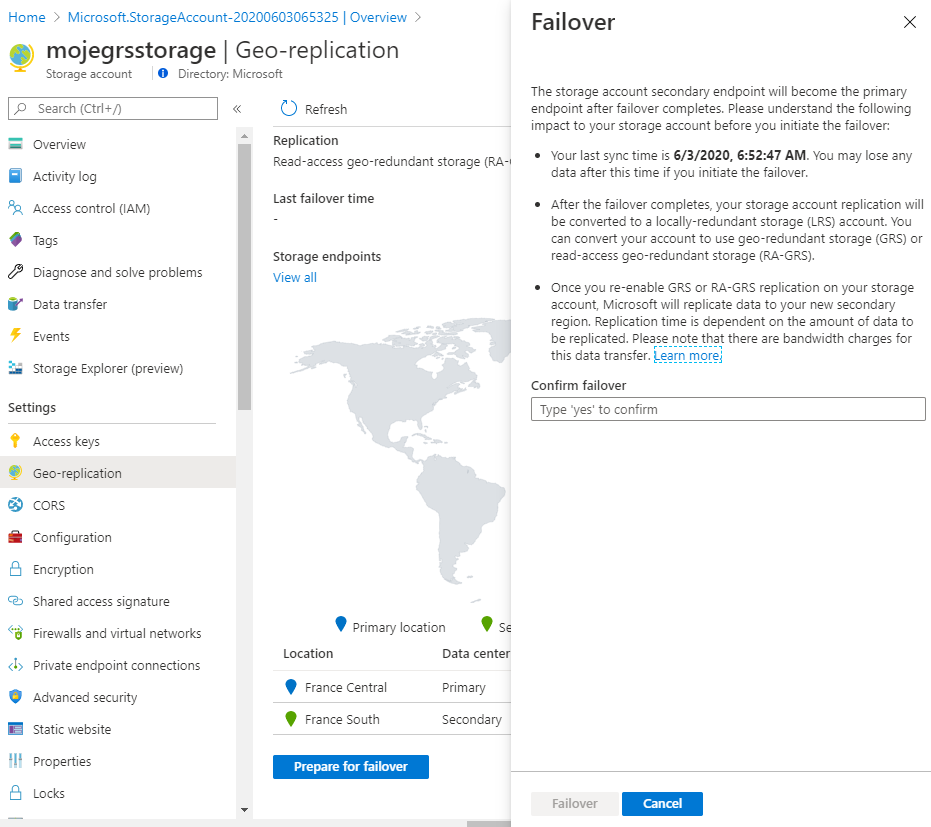Click the CORS icon in settings

(x=15, y=505)
